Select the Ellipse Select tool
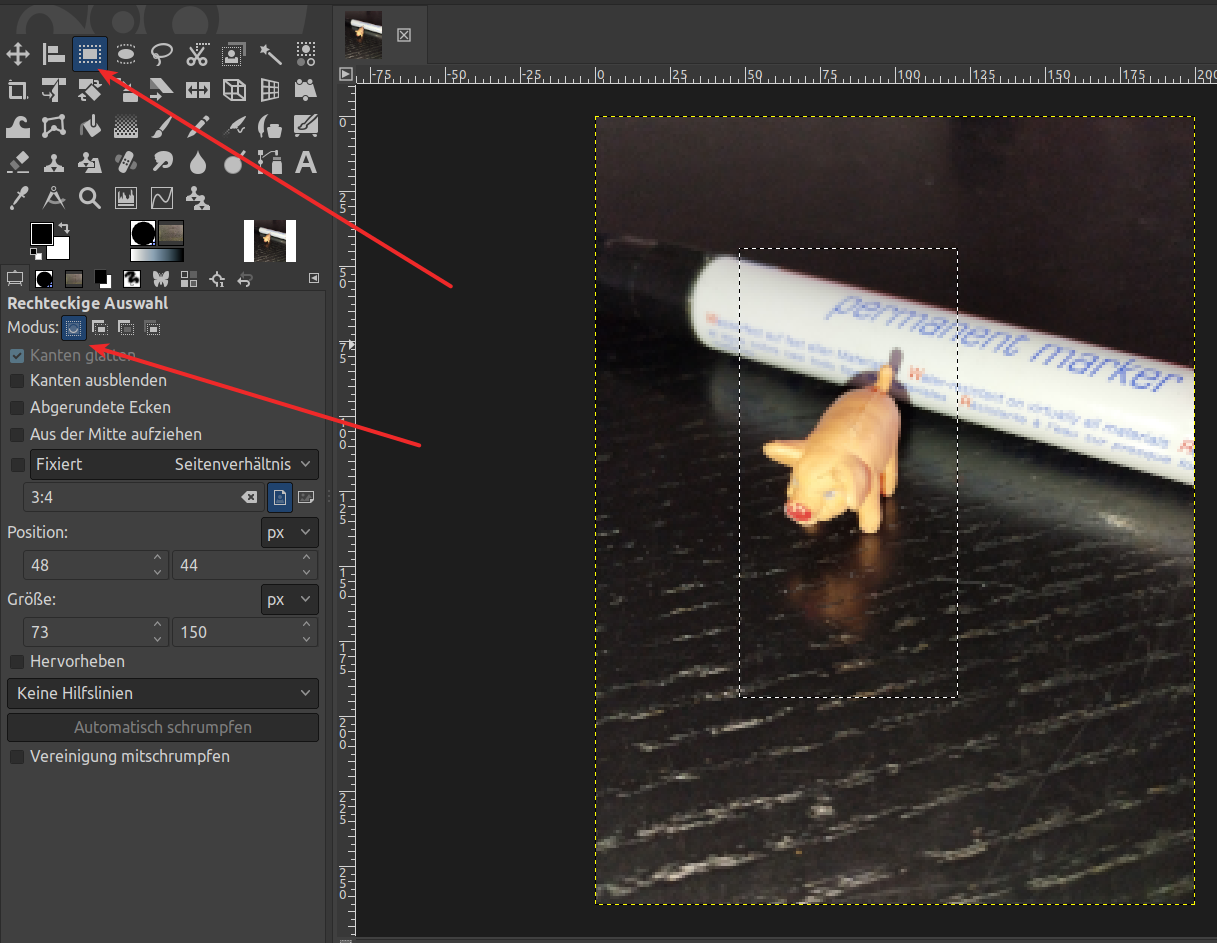Image resolution: width=1217 pixels, height=943 pixels. click(x=126, y=54)
